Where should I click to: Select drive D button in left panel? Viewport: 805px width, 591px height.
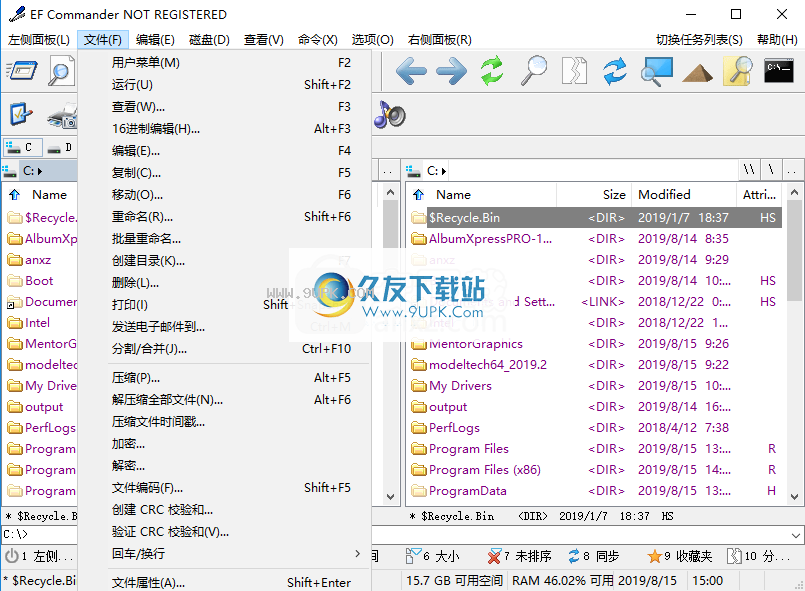[60, 148]
